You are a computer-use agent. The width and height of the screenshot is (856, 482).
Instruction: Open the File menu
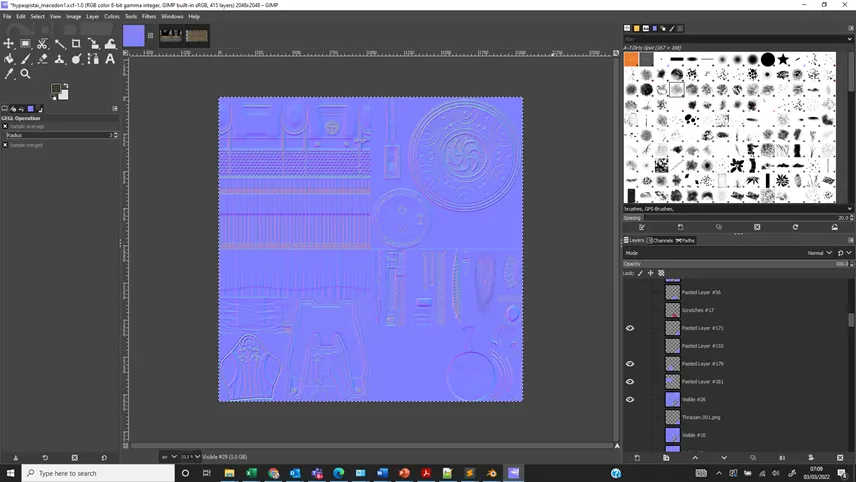click(7, 16)
